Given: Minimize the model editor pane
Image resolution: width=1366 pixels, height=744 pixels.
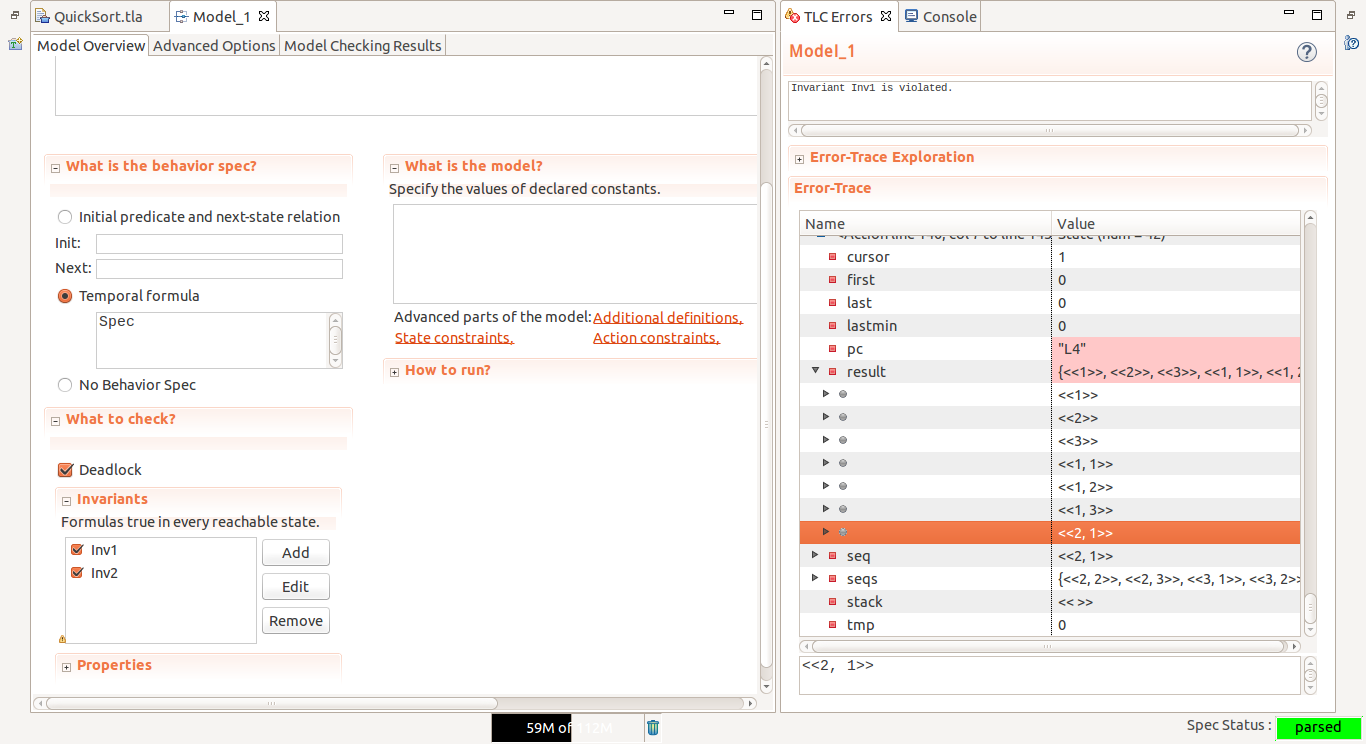Looking at the screenshot, I should click(731, 15).
